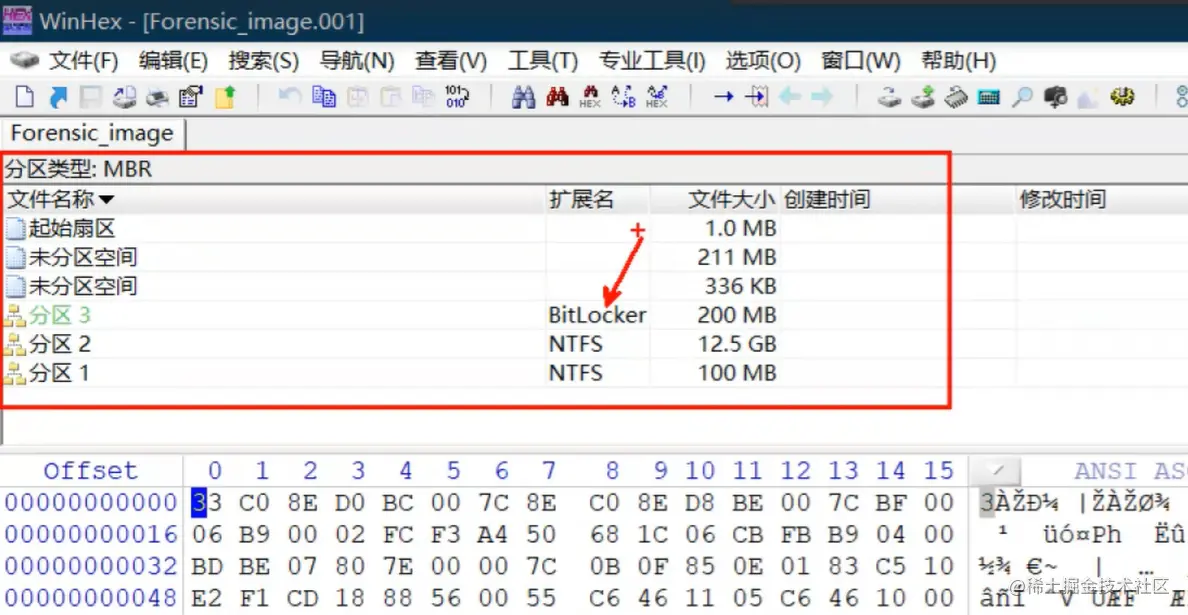Launch the calculator tool icon
Image resolution: width=1188 pixels, height=615 pixels.
pos(988,97)
